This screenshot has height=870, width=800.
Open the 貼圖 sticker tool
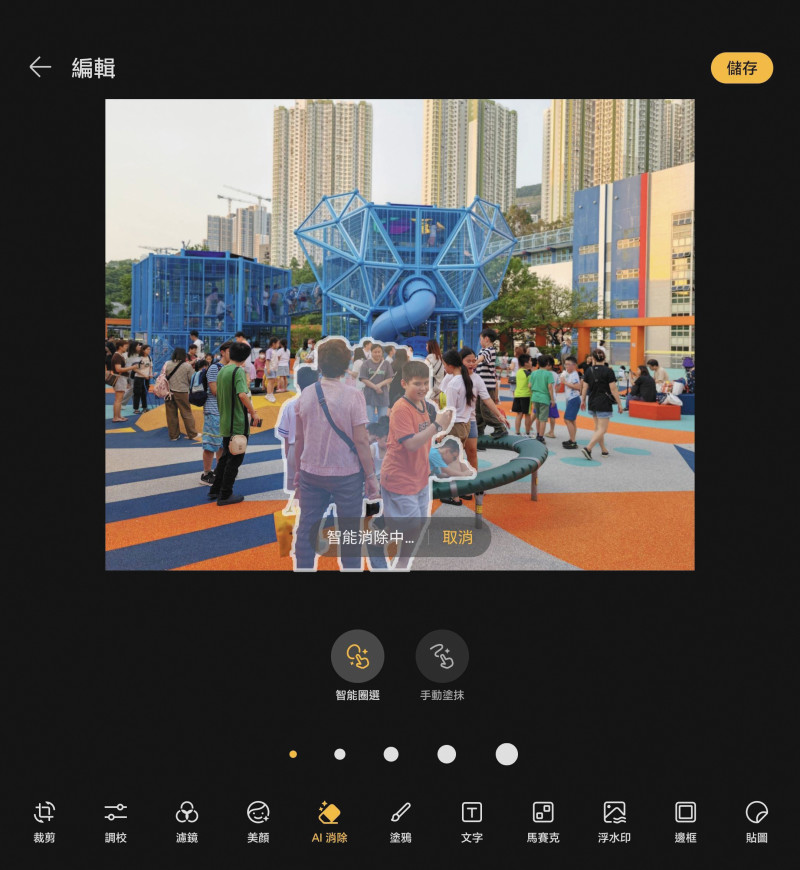[x=757, y=823]
